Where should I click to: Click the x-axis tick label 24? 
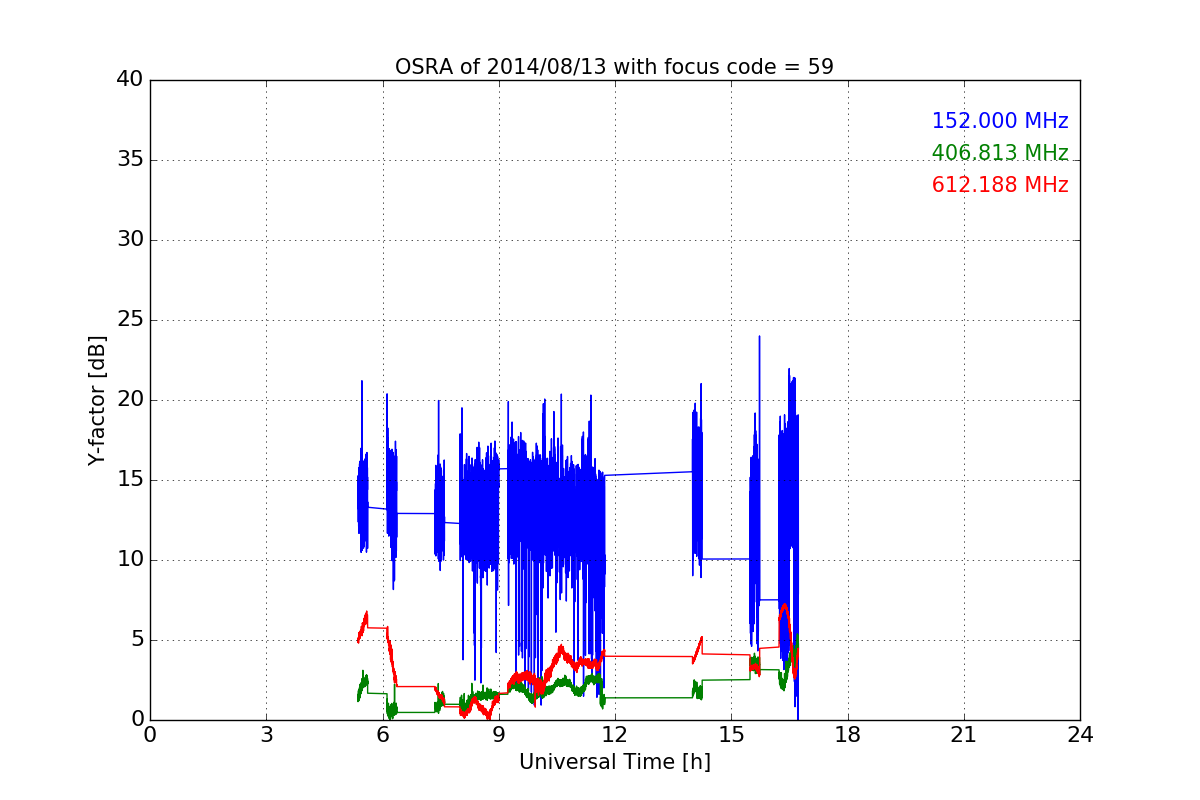(1080, 735)
